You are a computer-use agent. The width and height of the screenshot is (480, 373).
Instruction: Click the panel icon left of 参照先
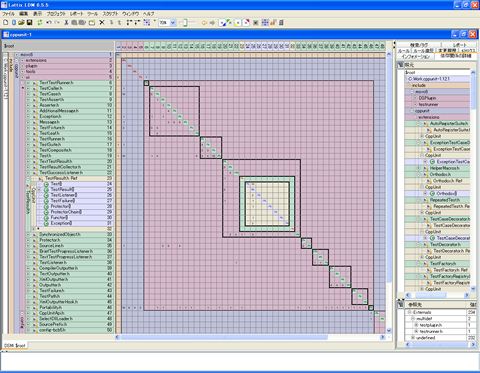coord(400,304)
